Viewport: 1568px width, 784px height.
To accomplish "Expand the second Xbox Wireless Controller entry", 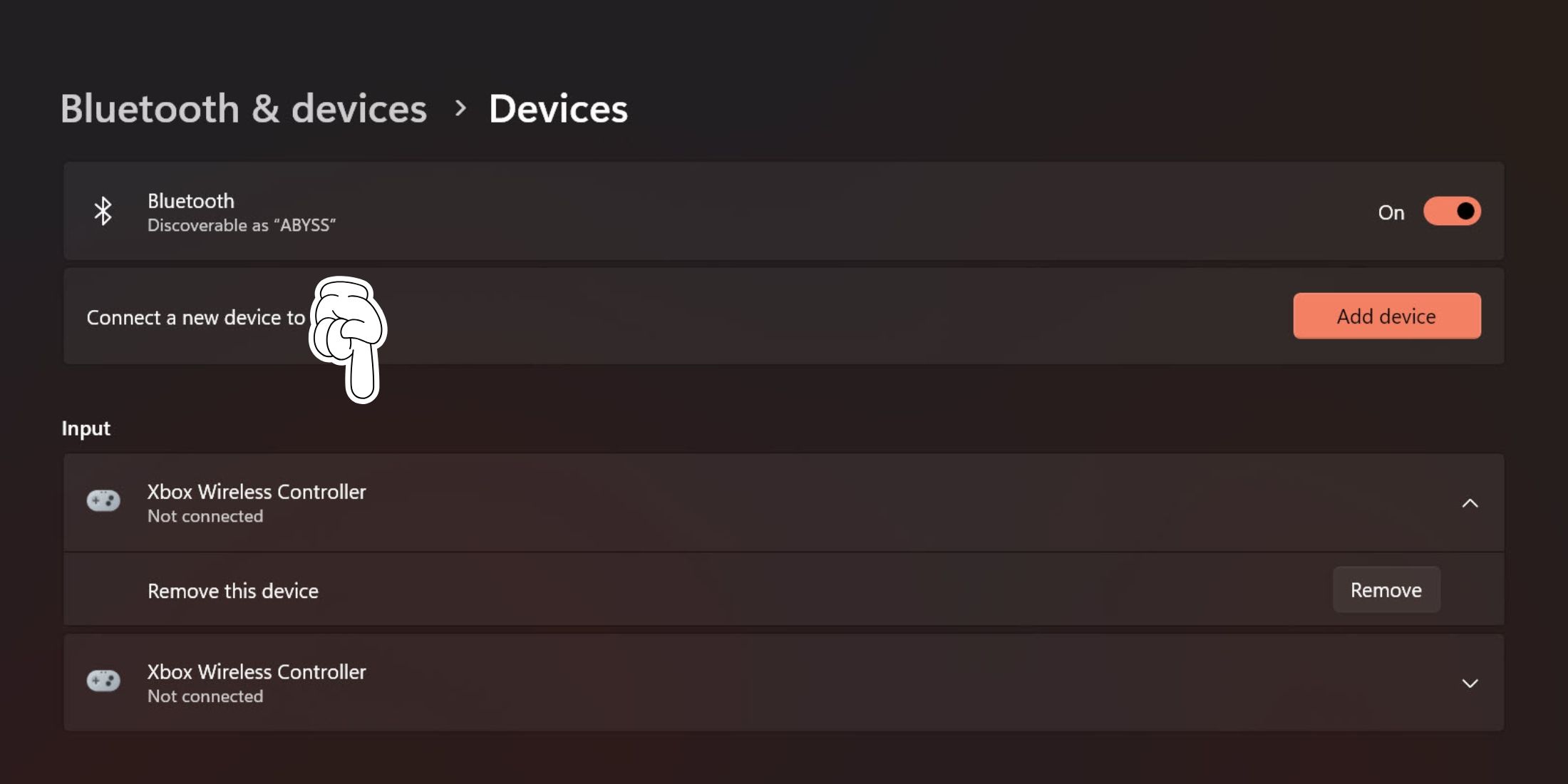I will click(x=1470, y=684).
